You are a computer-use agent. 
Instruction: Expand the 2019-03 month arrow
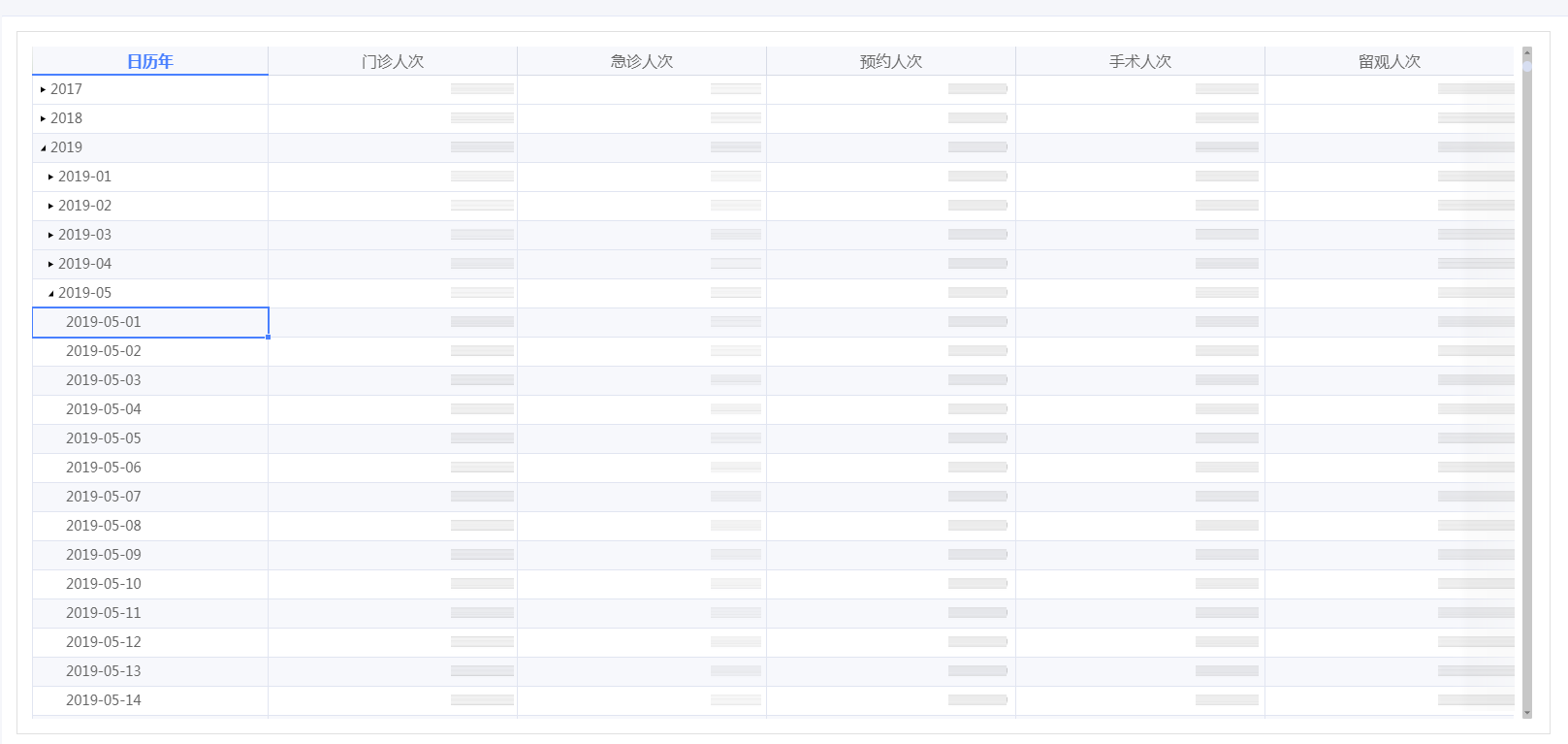click(x=50, y=235)
